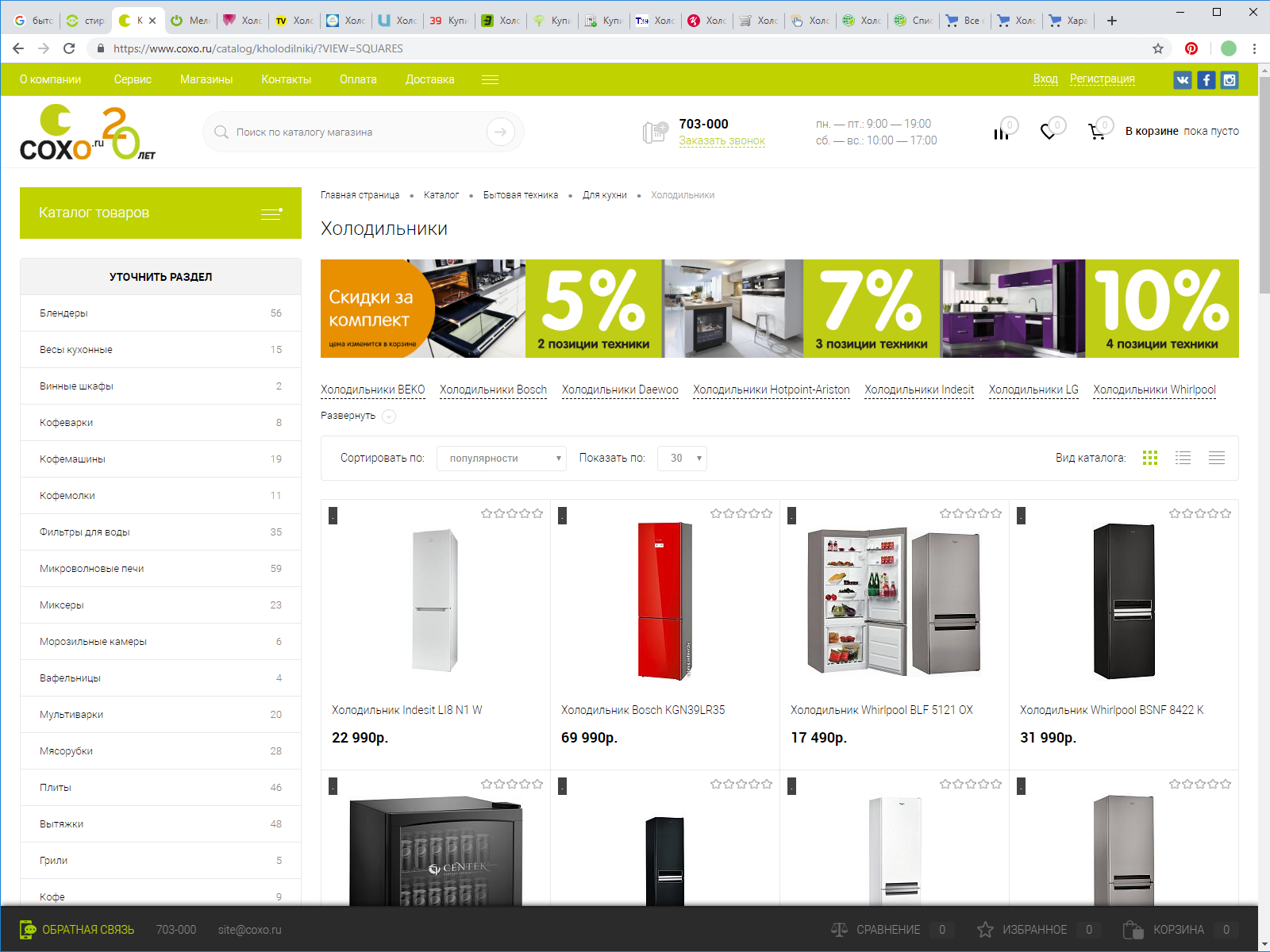Screen dimensions: 1270x952
Task: Click the shopping cart icon in header
Action: pos(1097,132)
